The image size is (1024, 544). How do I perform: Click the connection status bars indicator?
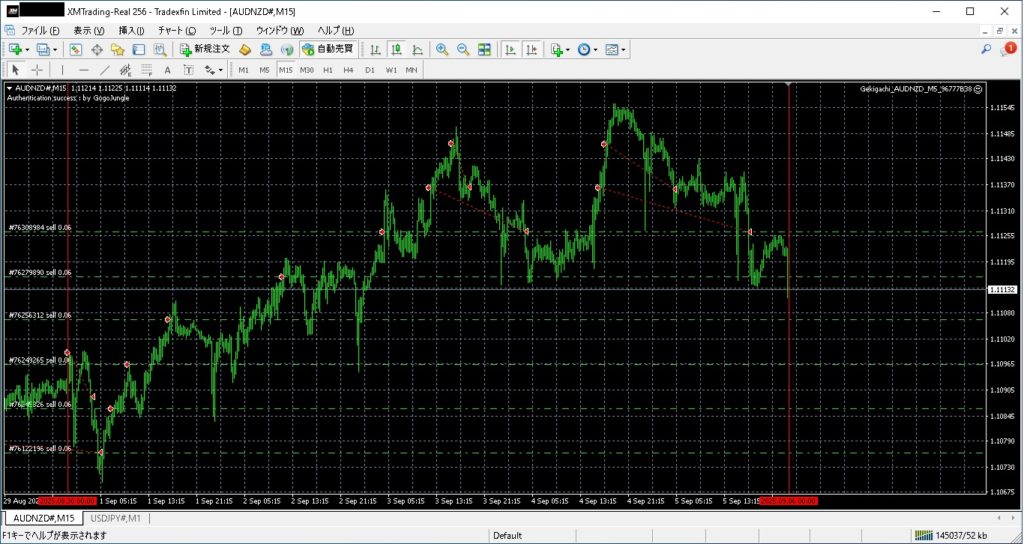922,536
